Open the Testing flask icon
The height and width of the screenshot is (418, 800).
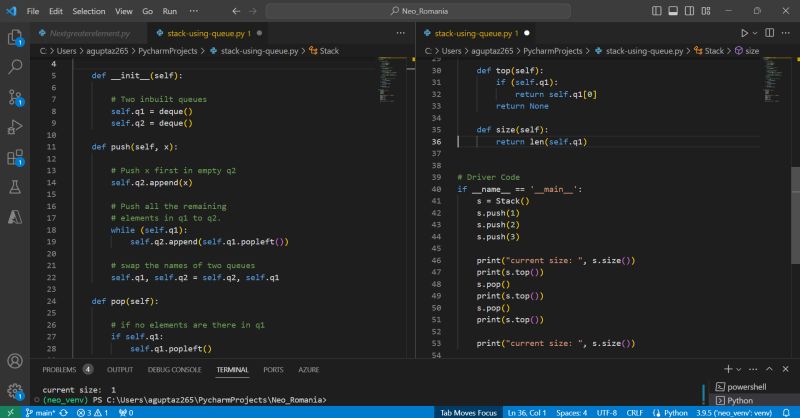coord(15,187)
